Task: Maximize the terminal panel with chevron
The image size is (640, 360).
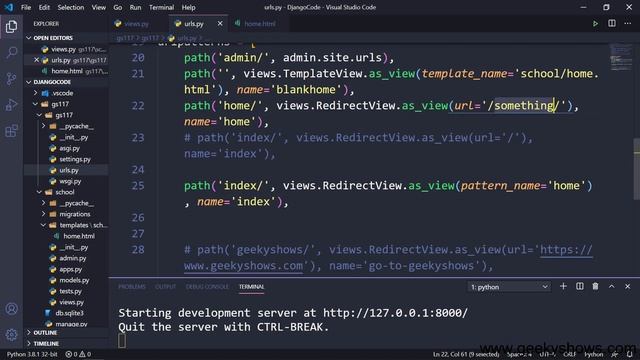Action: pyautogui.click(x=611, y=287)
